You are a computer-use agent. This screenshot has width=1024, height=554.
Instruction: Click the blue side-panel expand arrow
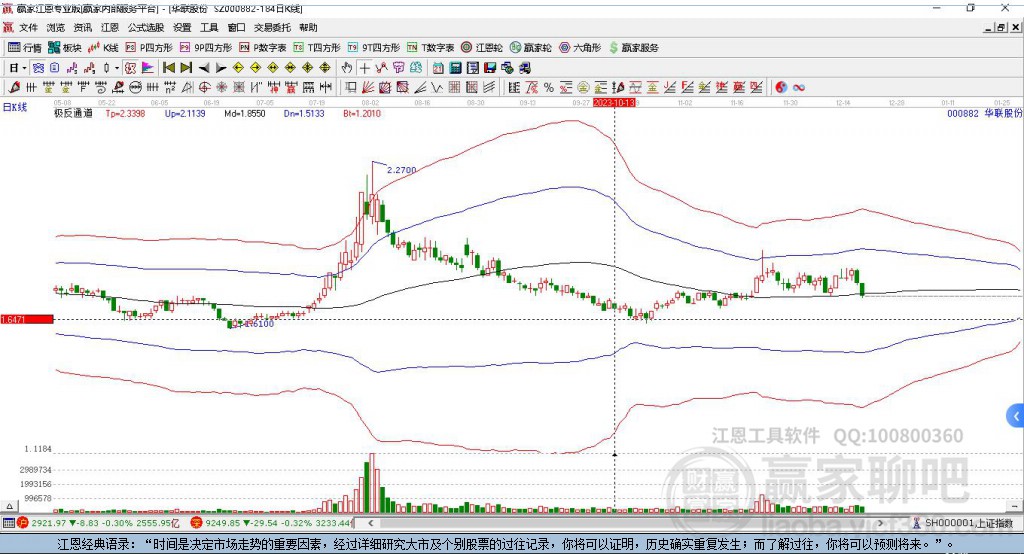click(1016, 416)
